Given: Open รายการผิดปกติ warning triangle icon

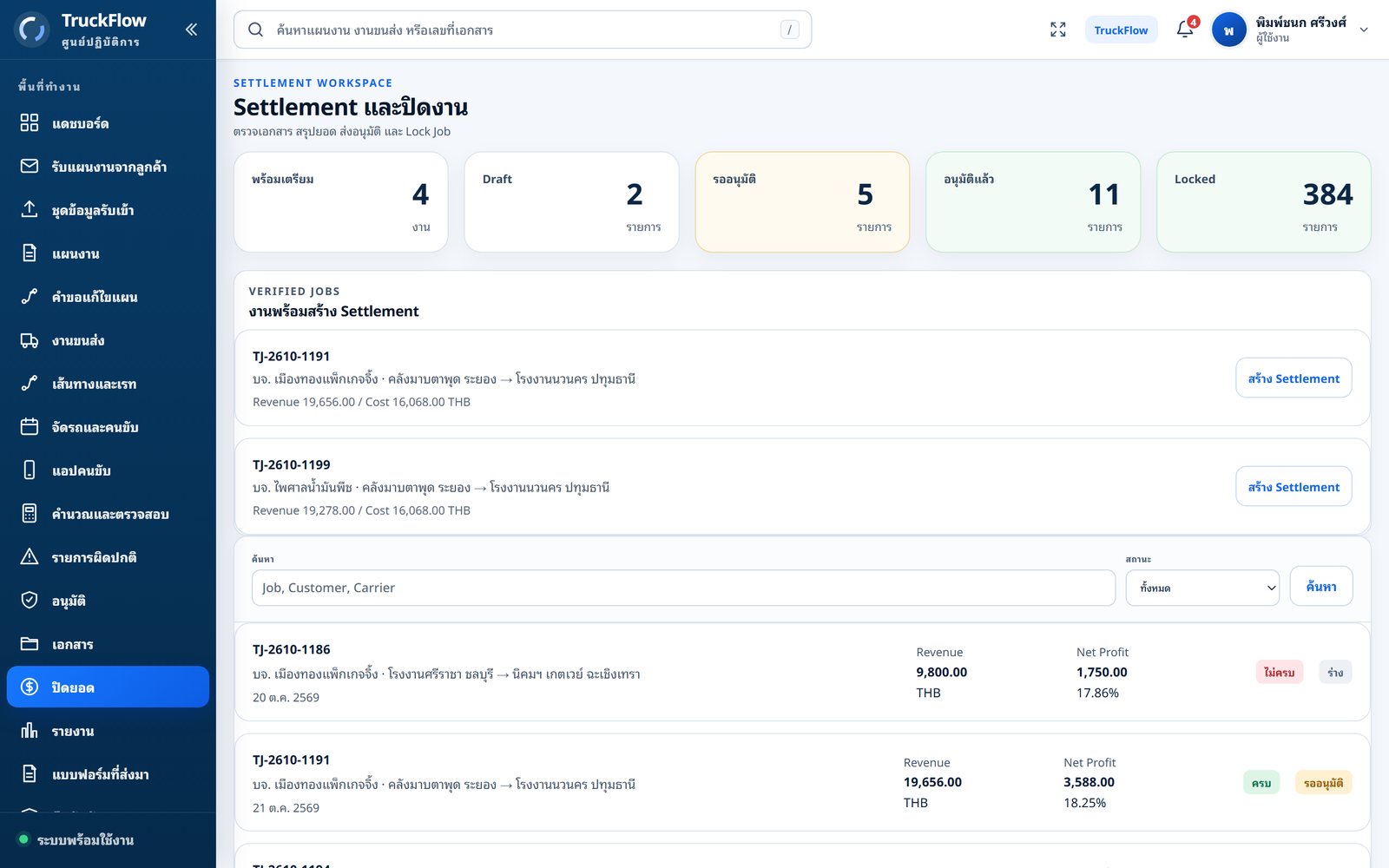Looking at the screenshot, I should [x=30, y=556].
